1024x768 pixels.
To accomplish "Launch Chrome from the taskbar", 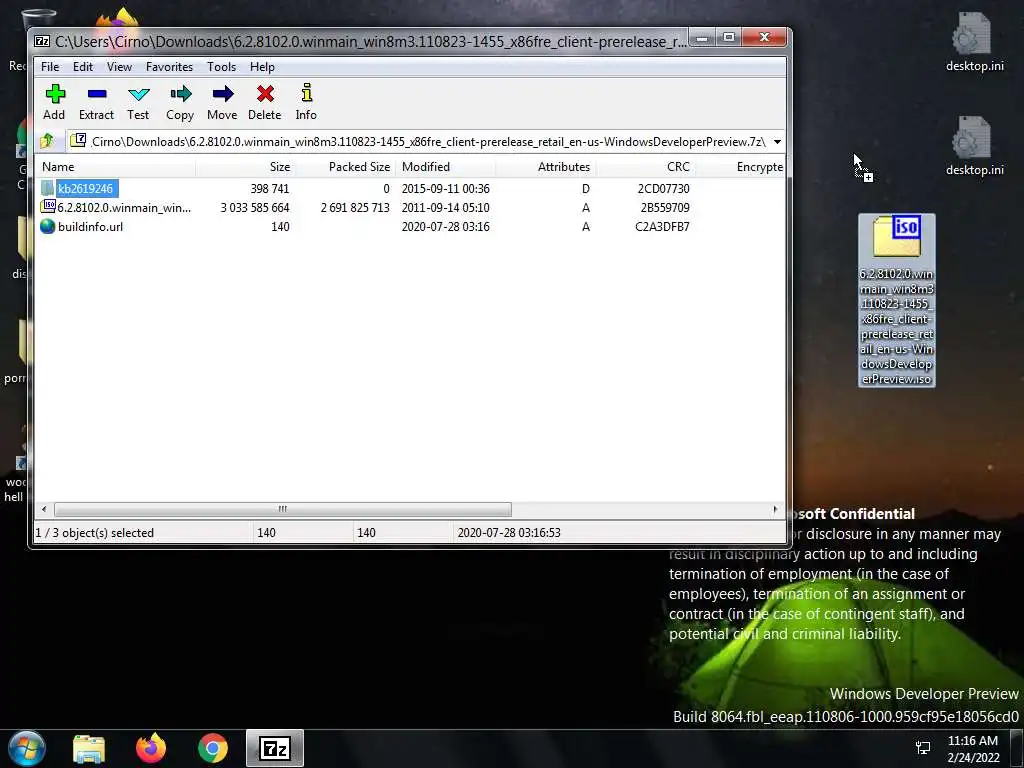I will tap(213, 748).
